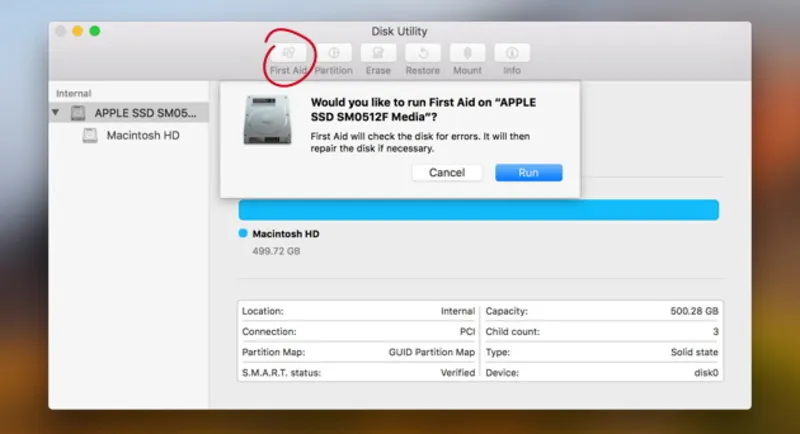Screen dimensions: 800x434
Task: Select APPLE SSD SM05... in the sidebar
Action: pyautogui.click(x=129, y=113)
